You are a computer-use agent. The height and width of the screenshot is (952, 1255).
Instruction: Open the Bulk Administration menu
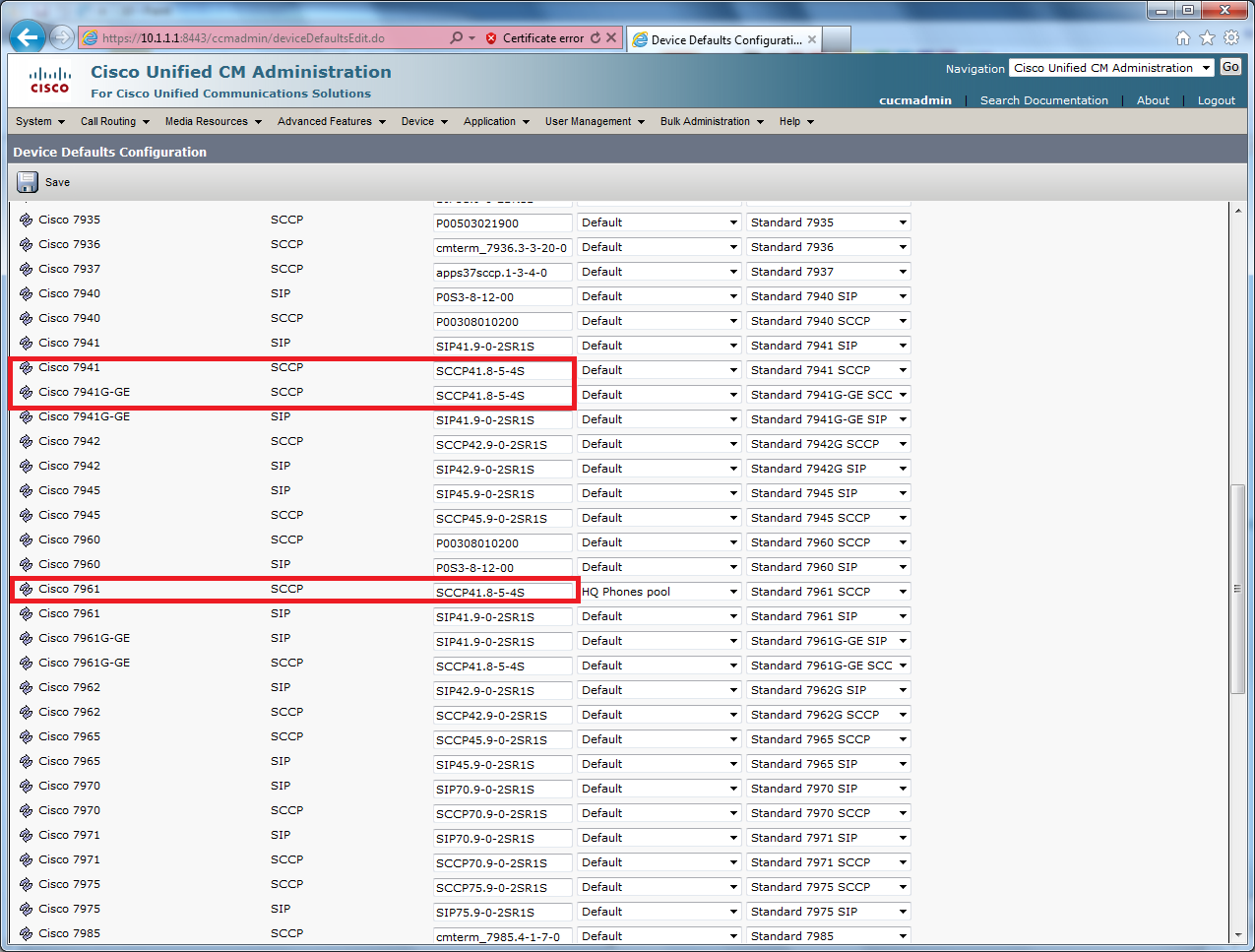[x=705, y=121]
